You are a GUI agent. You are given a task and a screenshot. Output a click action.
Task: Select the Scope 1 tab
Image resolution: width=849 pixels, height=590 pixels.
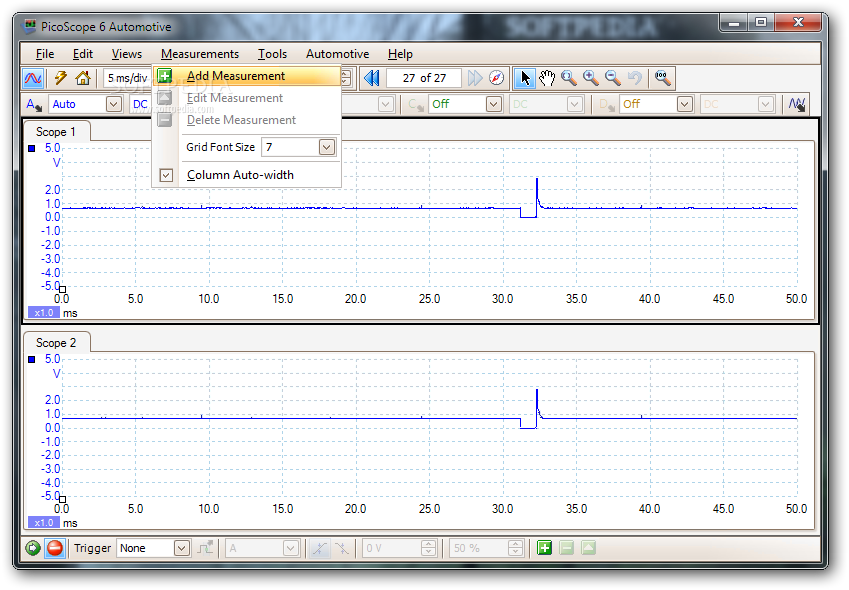point(56,132)
